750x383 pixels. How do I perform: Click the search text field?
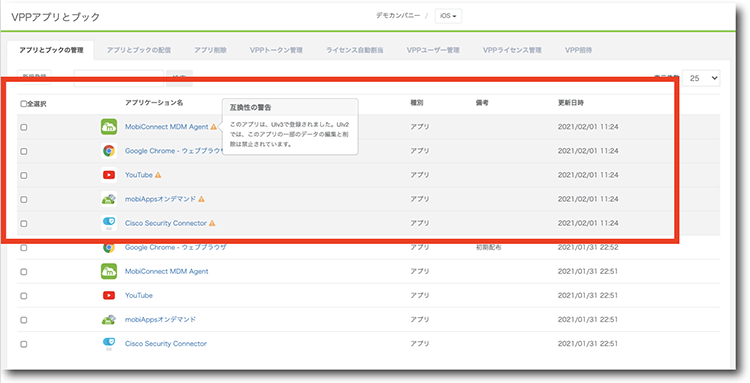click(x=119, y=78)
